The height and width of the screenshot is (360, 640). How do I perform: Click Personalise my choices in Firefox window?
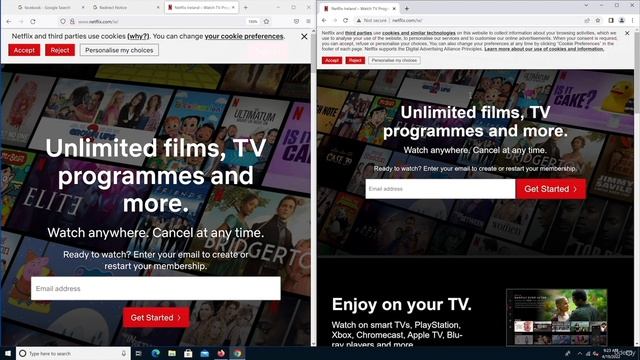(x=119, y=50)
